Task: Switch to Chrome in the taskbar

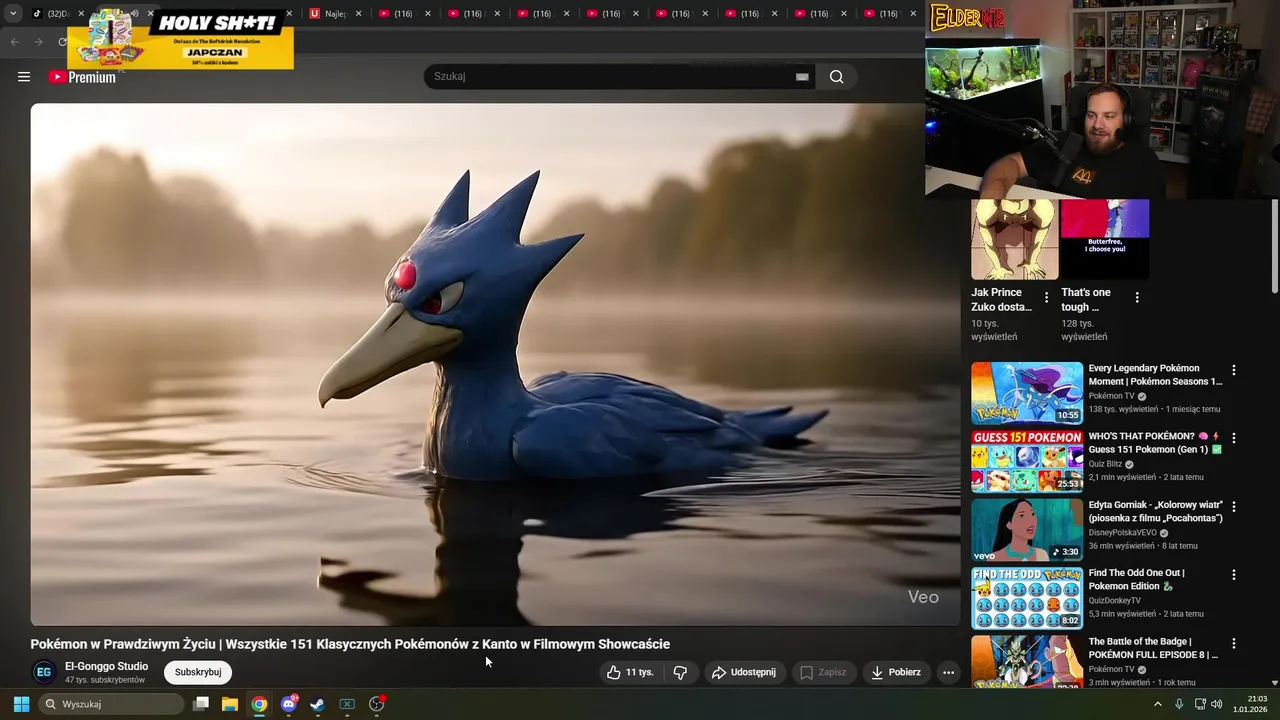Action: coord(259,704)
